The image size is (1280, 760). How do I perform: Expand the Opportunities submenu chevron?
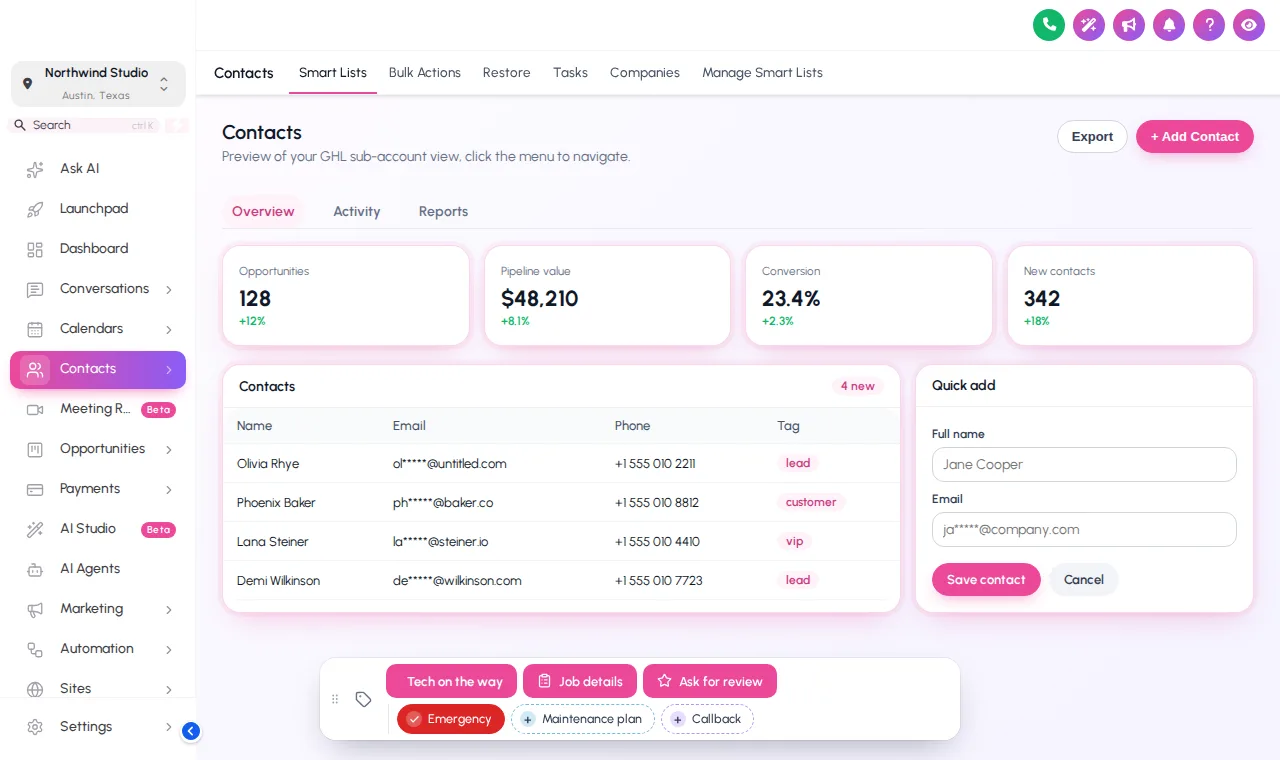tap(169, 449)
